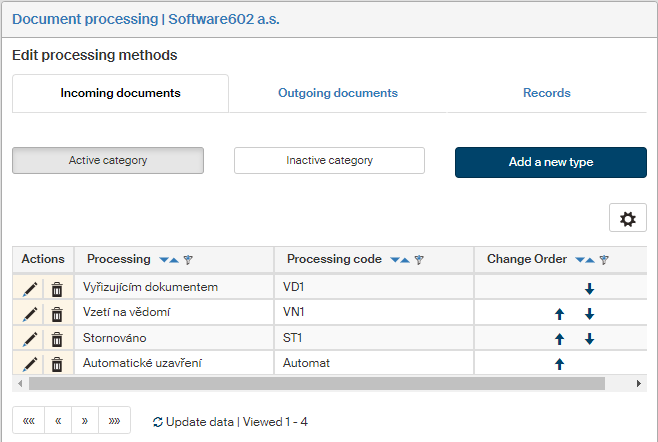Move Automatické uzavření up in order
This screenshot has width=658, height=442.
560,364
